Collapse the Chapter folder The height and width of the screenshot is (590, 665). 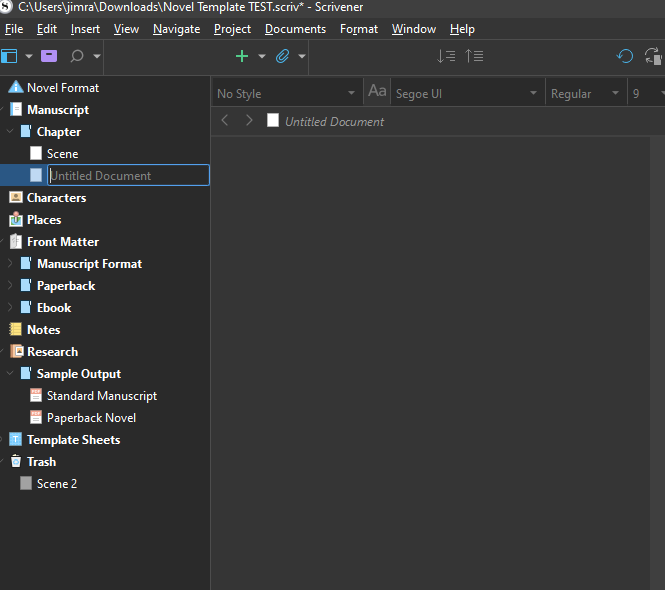pos(10,131)
